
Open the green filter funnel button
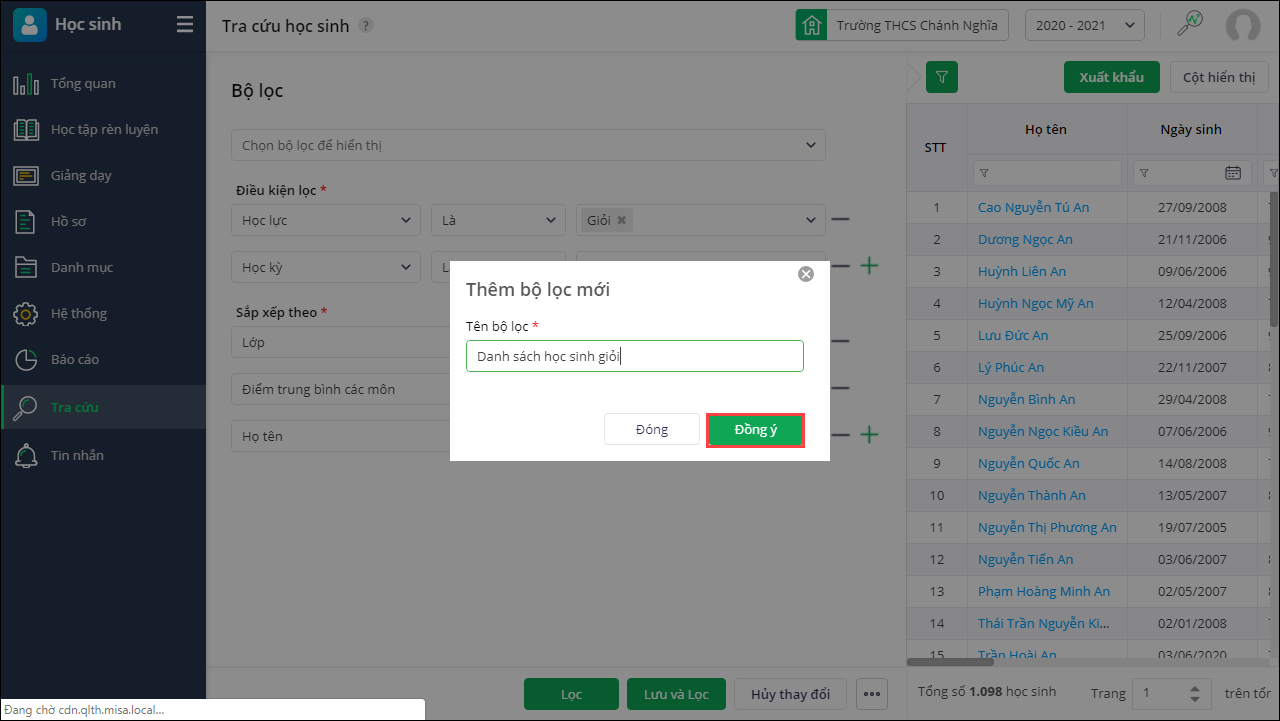(x=942, y=77)
